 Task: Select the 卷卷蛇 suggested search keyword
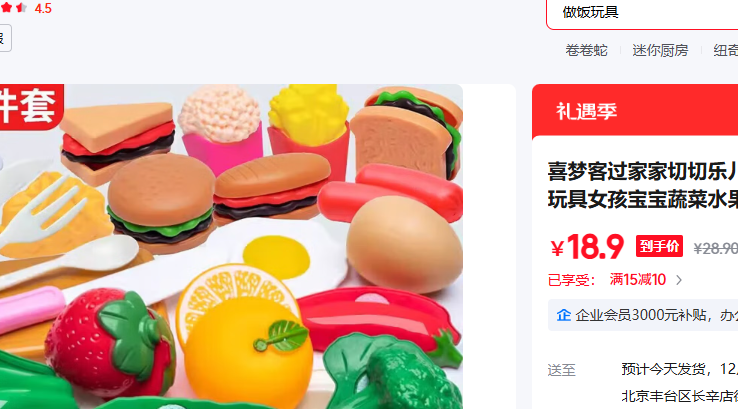[586, 50]
